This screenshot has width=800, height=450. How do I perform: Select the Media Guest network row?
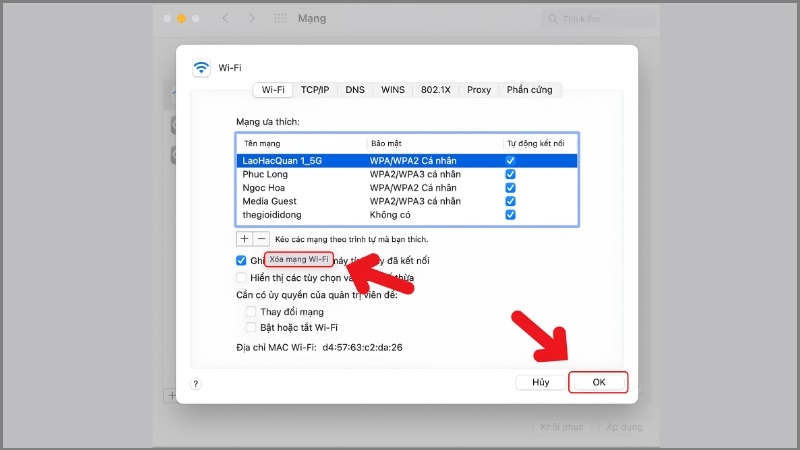tap(407, 201)
